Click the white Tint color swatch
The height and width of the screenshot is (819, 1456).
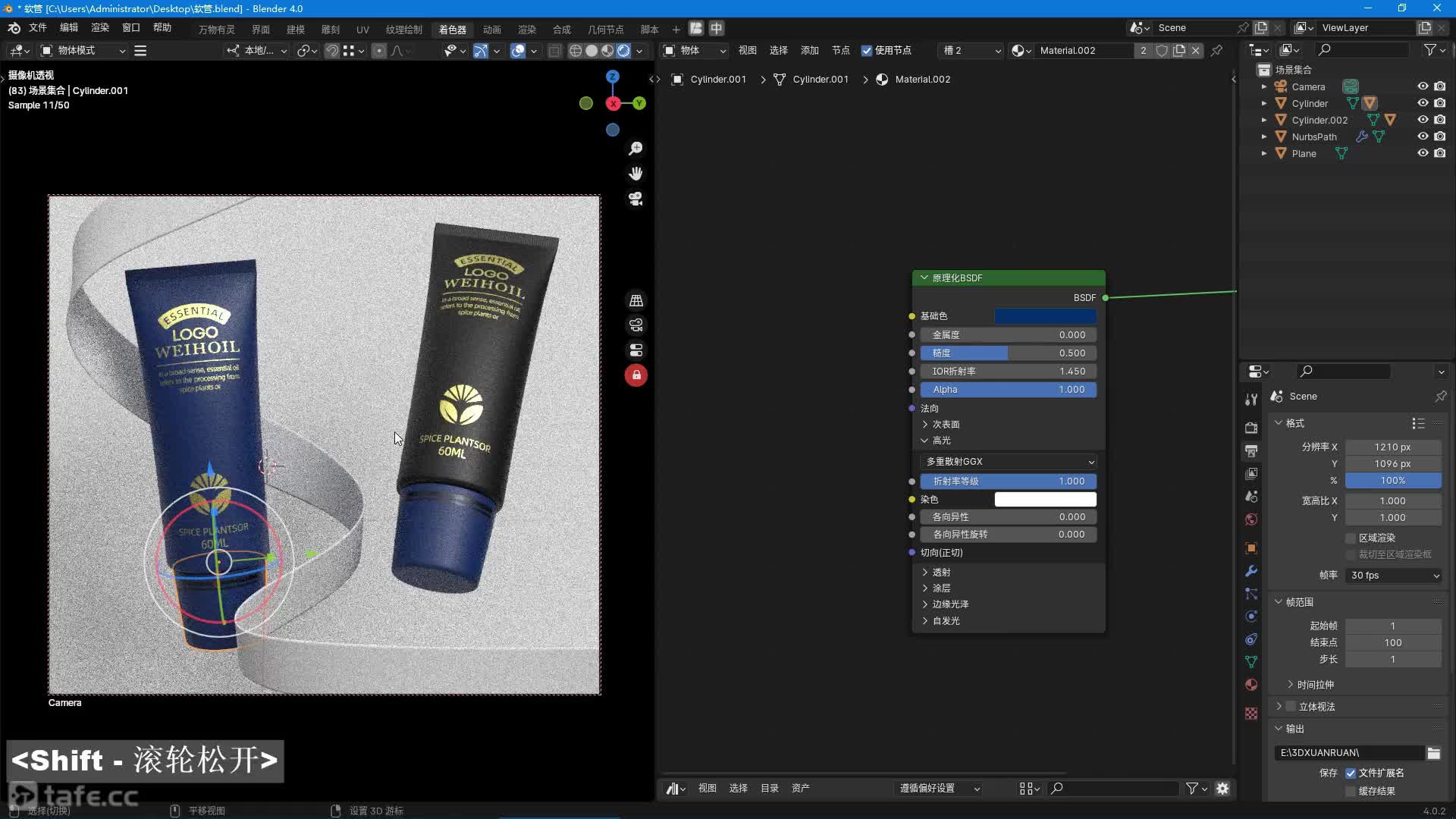(1045, 500)
